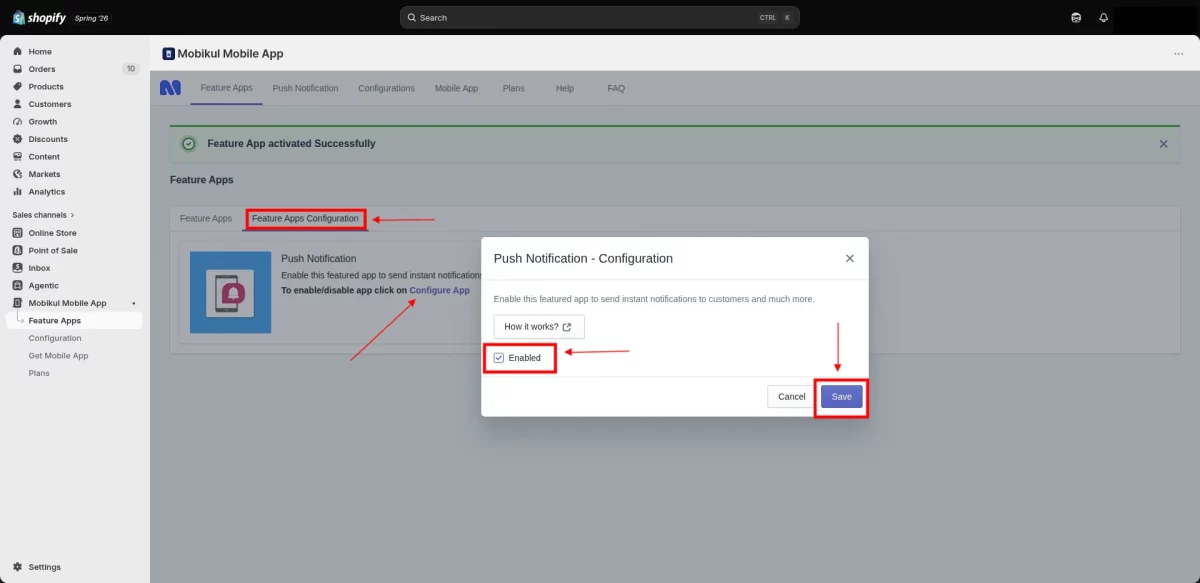The width and height of the screenshot is (1200, 583).
Task: Open the FAQ tab
Action: pyautogui.click(x=616, y=88)
